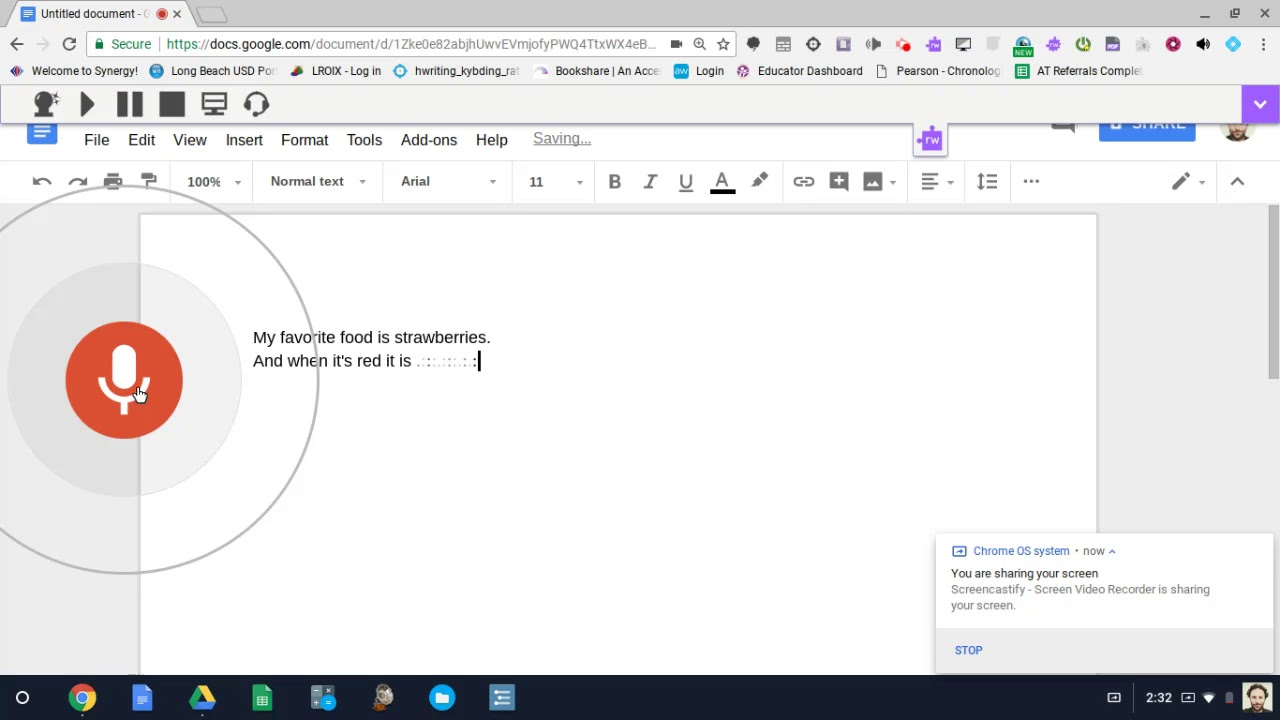Open the text color picker
The image size is (1280, 720).
(722, 181)
